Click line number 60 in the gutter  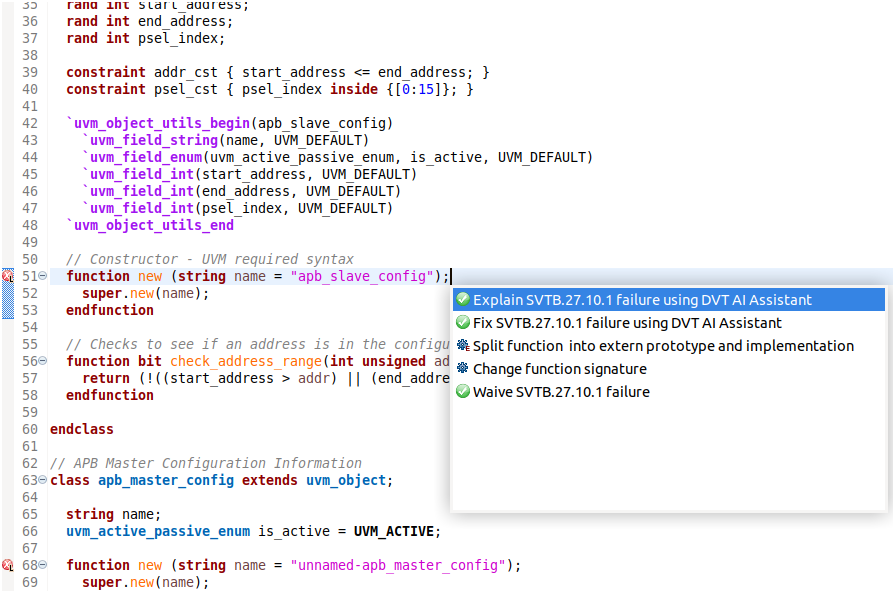click(x=30, y=429)
